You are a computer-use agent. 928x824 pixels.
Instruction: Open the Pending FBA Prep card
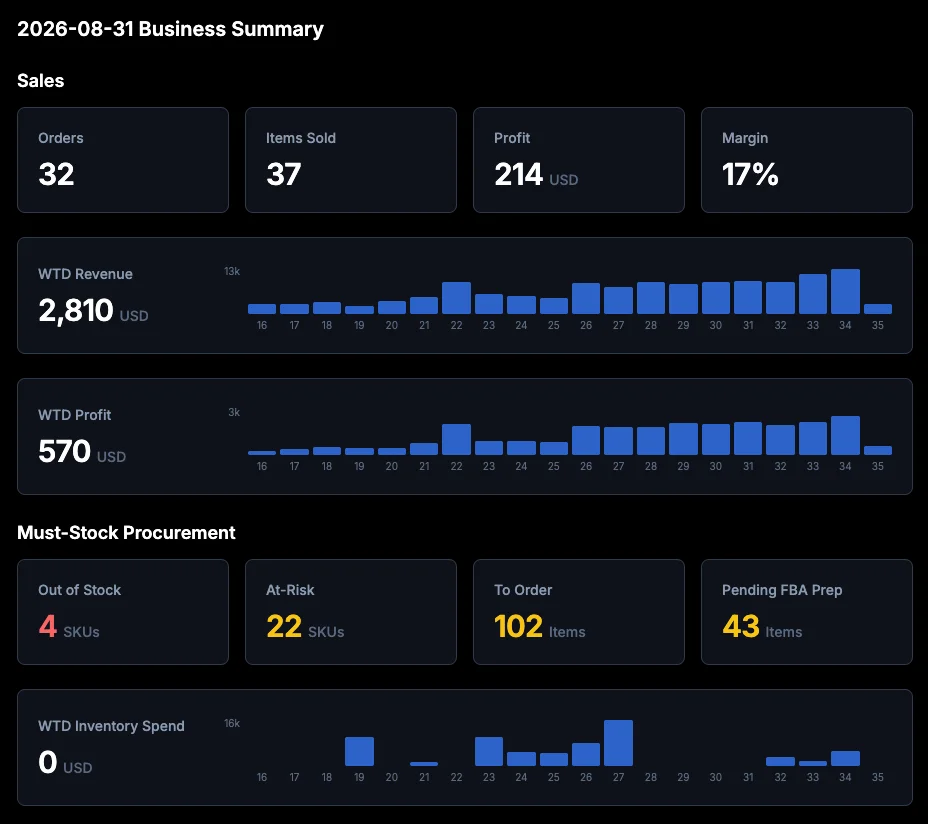pyautogui.click(x=807, y=612)
